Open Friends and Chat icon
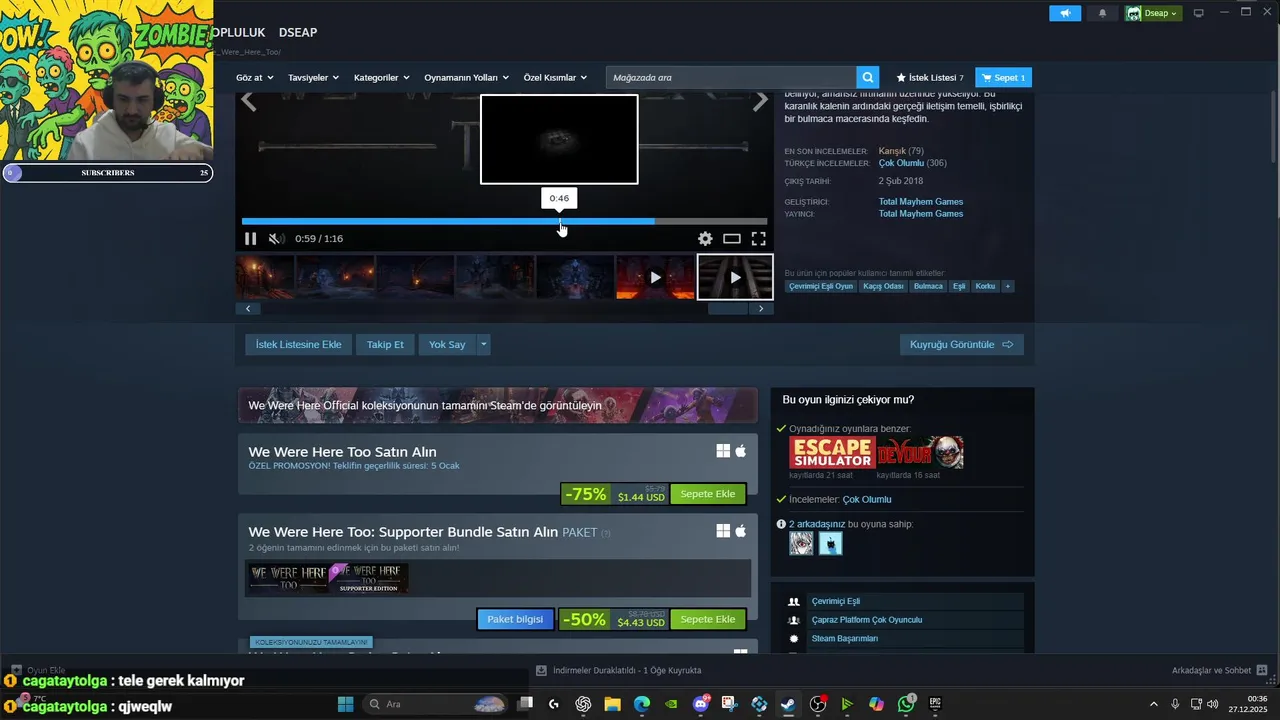The image size is (1280, 720). click(x=1261, y=670)
